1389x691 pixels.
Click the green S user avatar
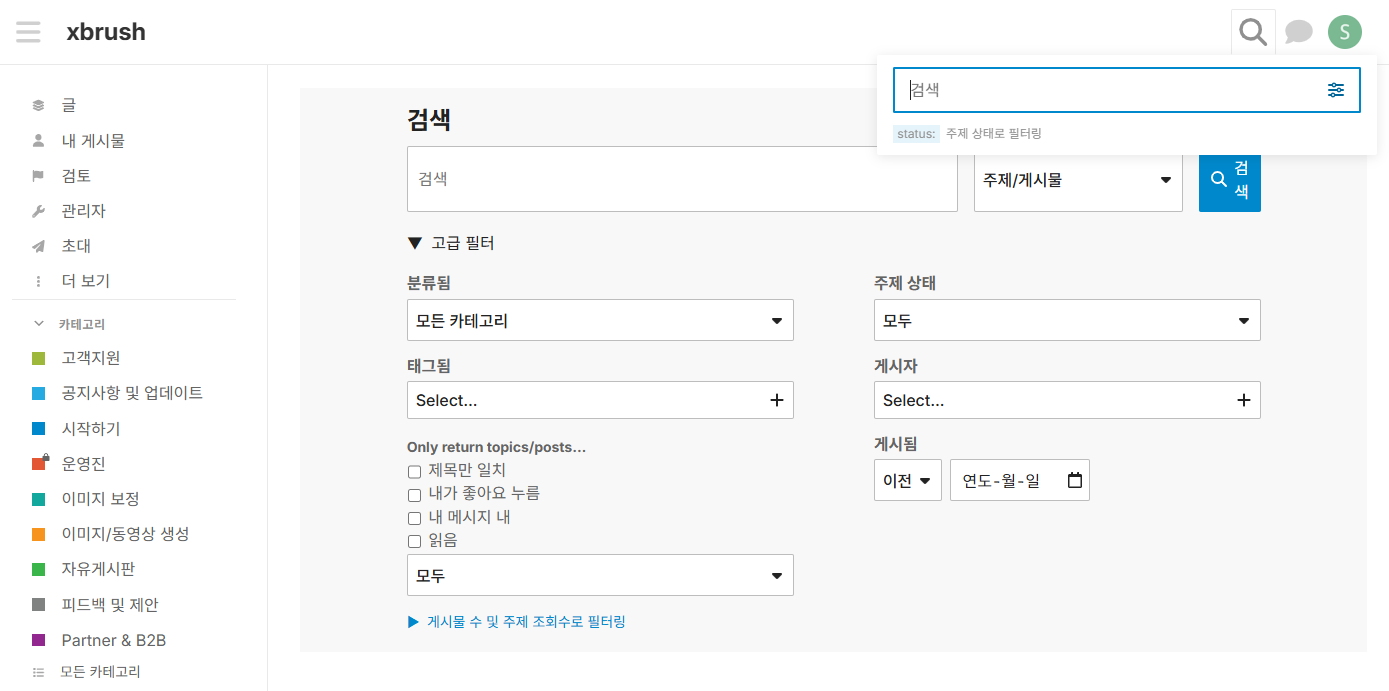click(x=1344, y=31)
